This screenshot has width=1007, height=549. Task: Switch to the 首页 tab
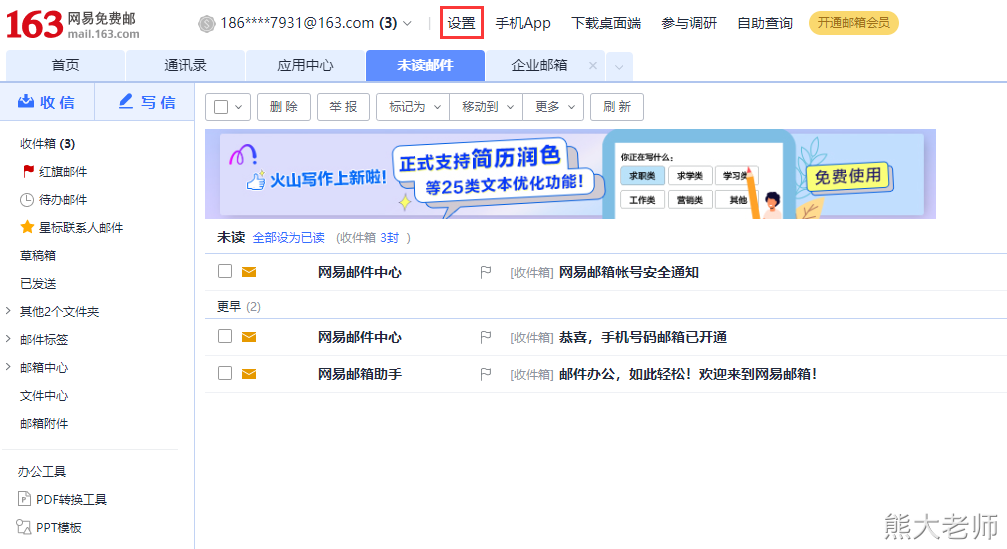(x=66, y=65)
